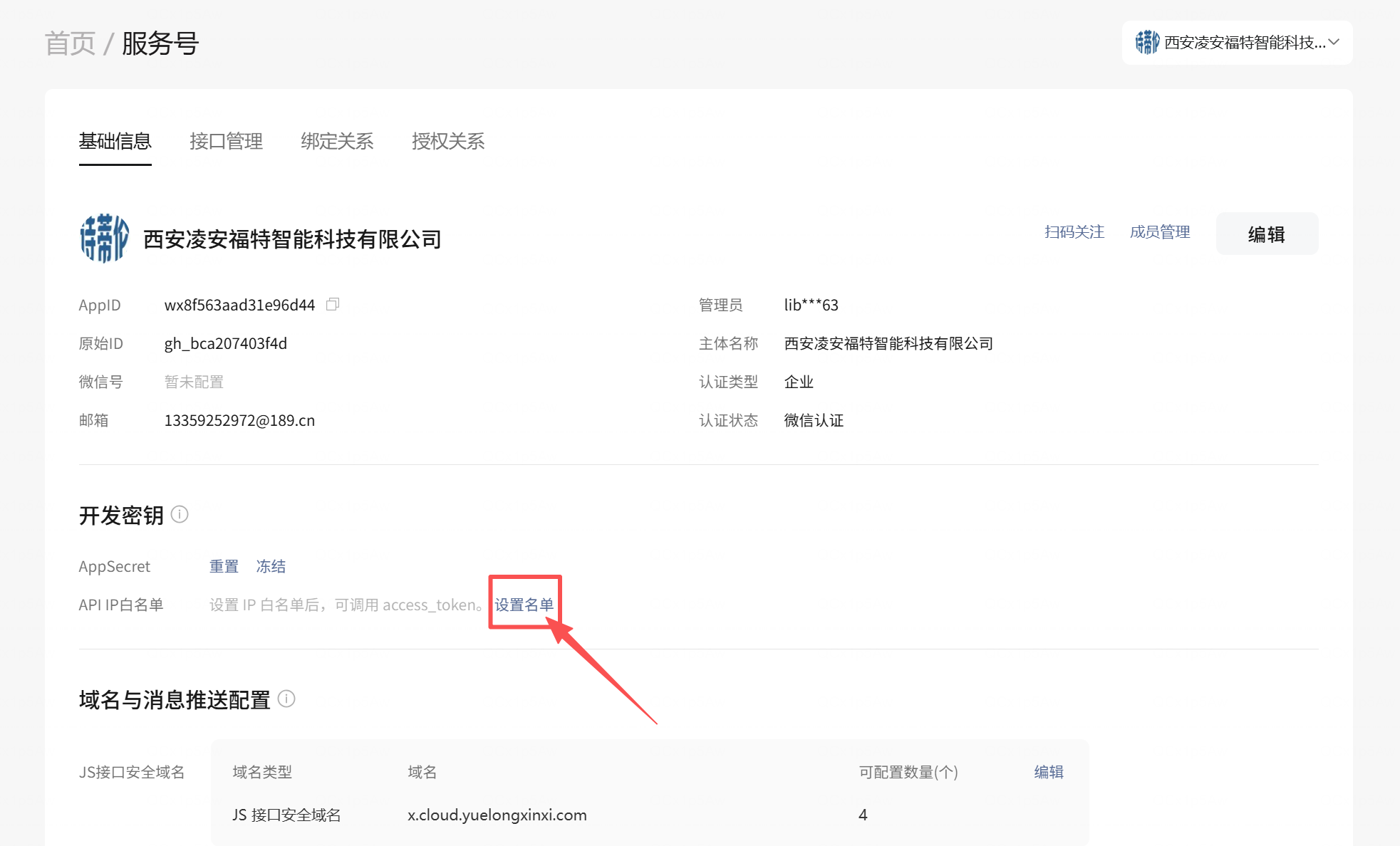Screen dimensions: 1400x846
Task: Reset the AppSecret via 重置
Action: [224, 566]
